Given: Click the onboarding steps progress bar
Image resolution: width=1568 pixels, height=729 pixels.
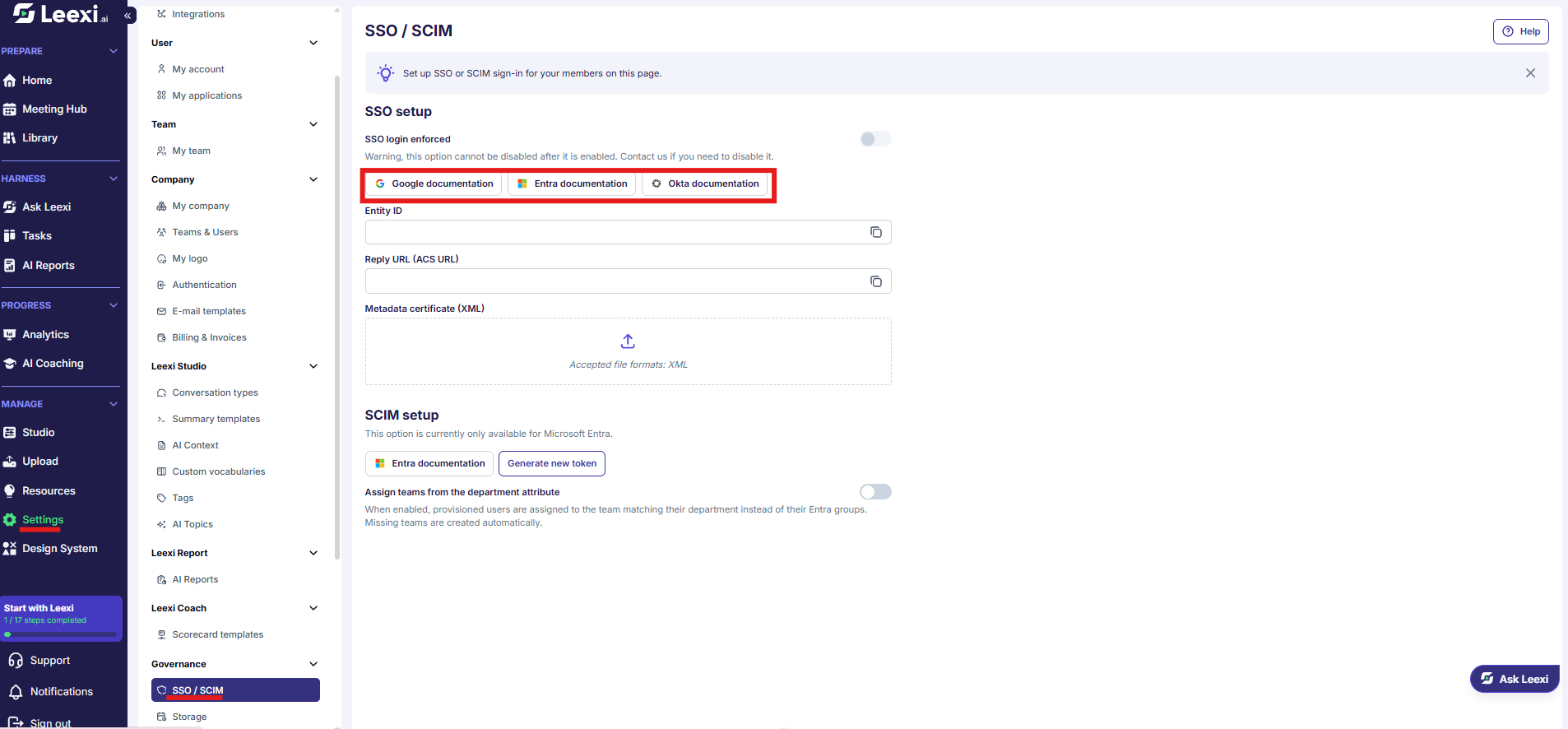Looking at the screenshot, I should pyautogui.click(x=61, y=634).
